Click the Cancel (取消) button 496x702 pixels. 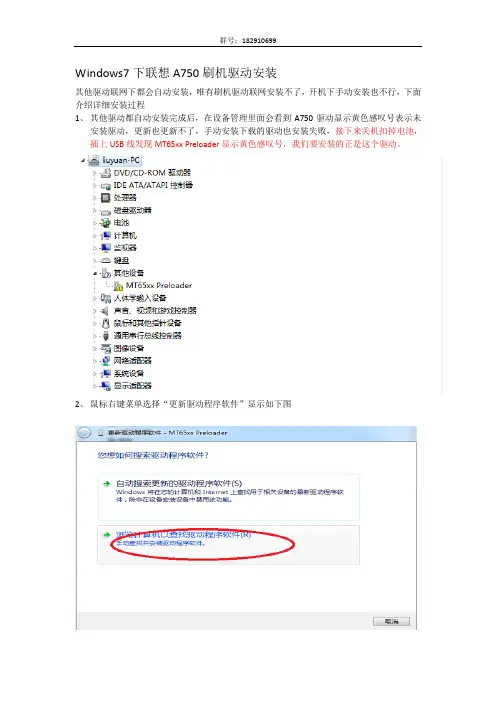pyautogui.click(x=391, y=621)
